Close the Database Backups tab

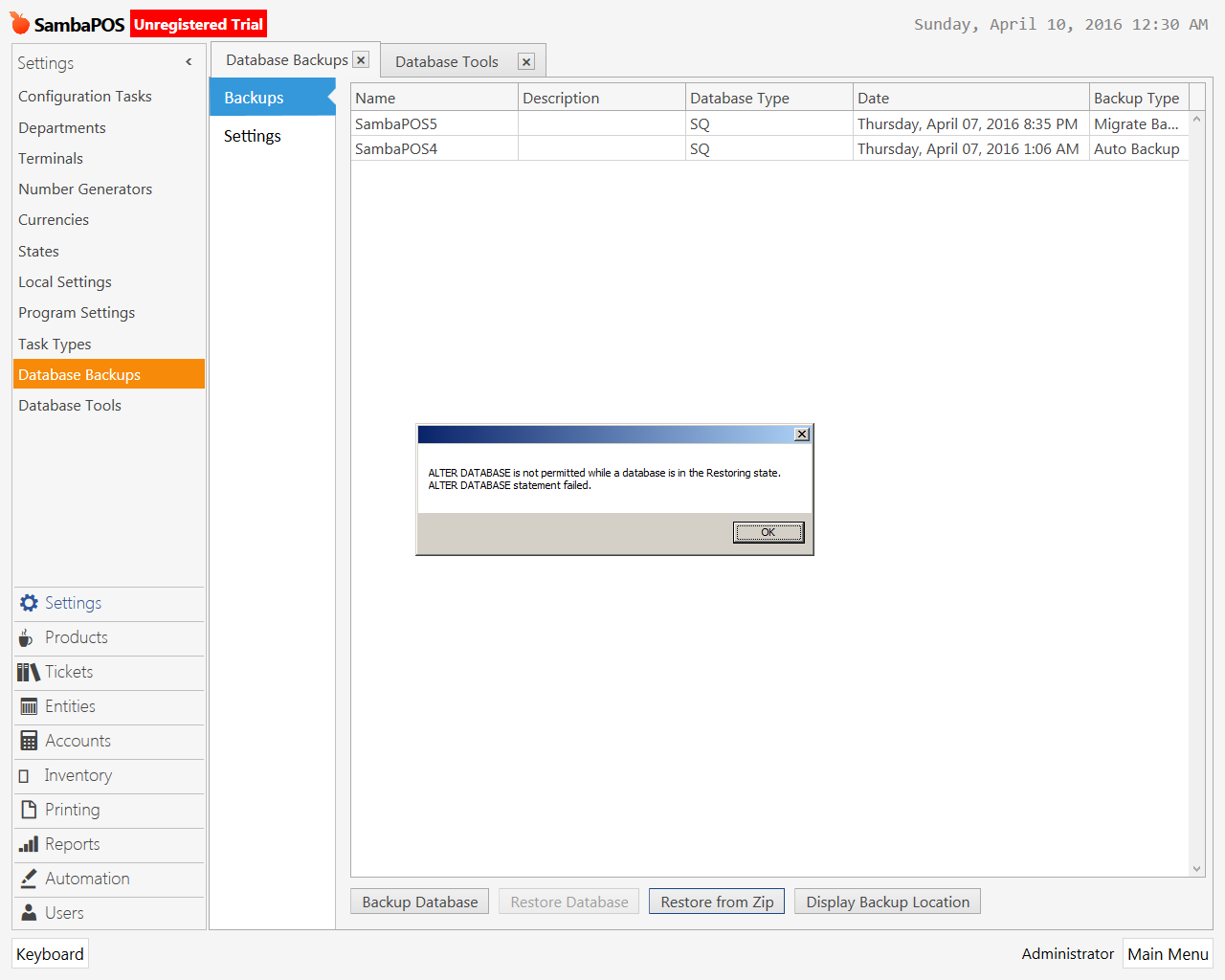click(361, 59)
